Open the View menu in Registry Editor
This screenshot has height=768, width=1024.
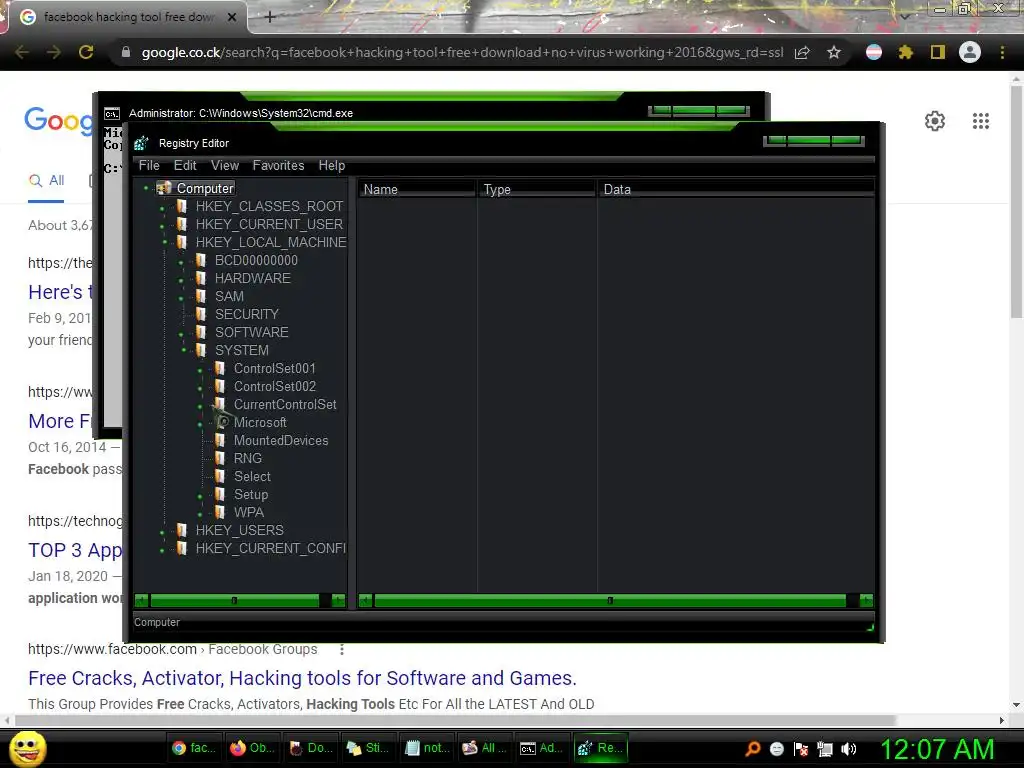point(225,165)
